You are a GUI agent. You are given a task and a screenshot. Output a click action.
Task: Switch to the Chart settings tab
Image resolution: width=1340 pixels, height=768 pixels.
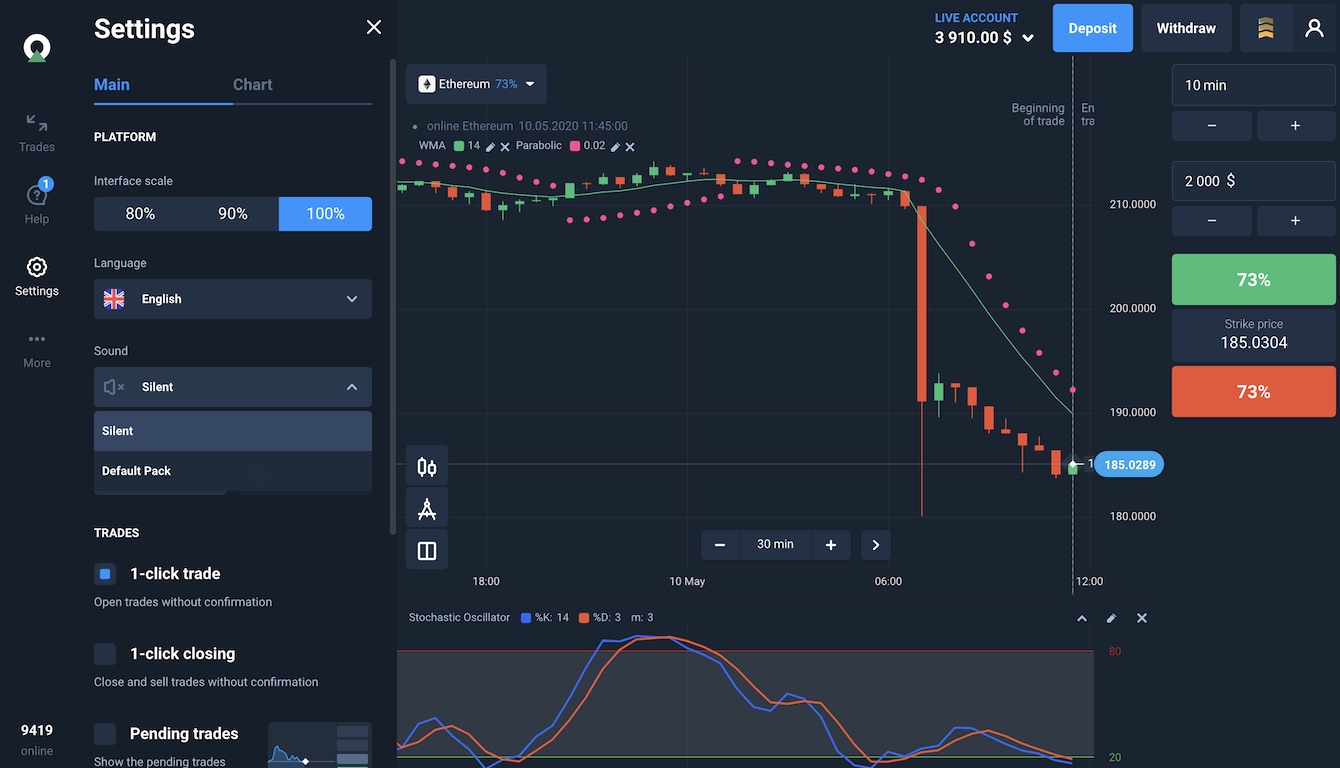[252, 85]
